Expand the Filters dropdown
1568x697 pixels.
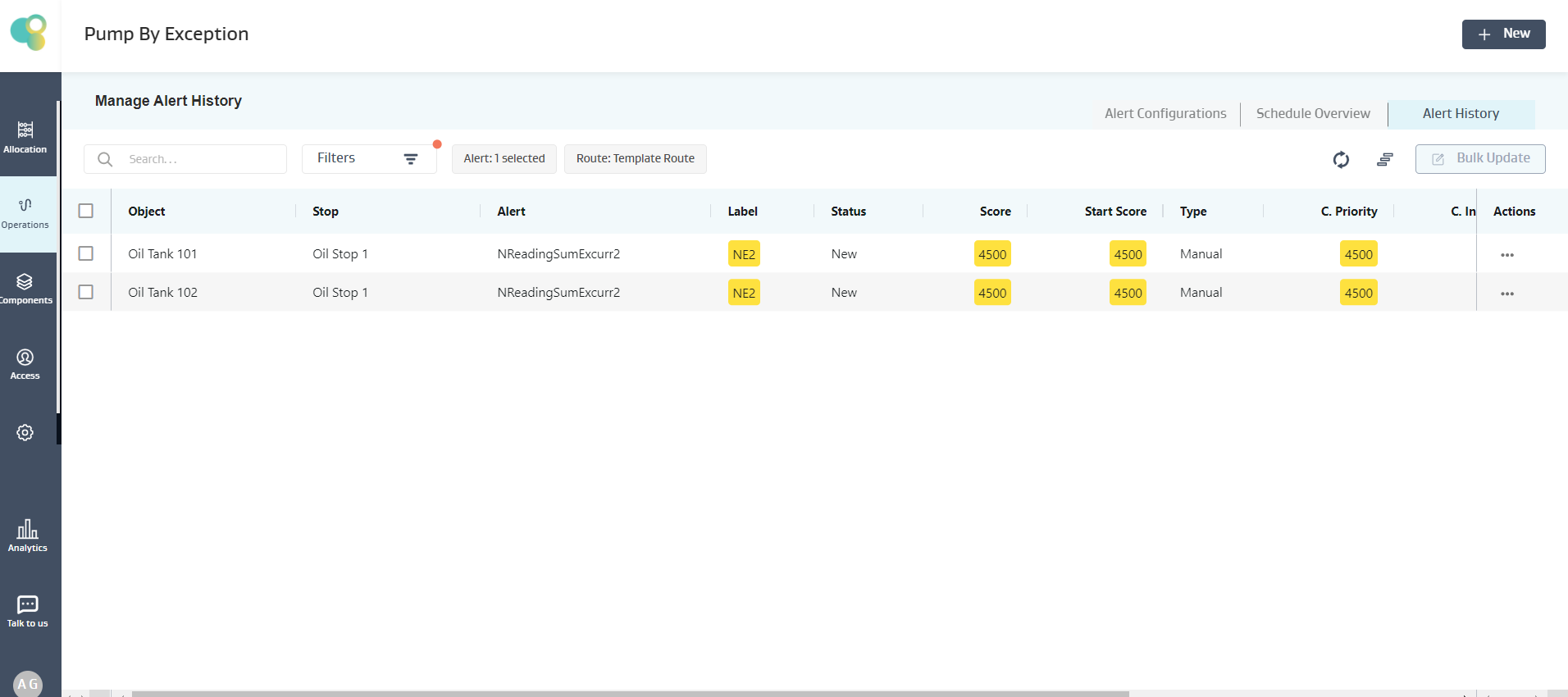pyautogui.click(x=368, y=158)
